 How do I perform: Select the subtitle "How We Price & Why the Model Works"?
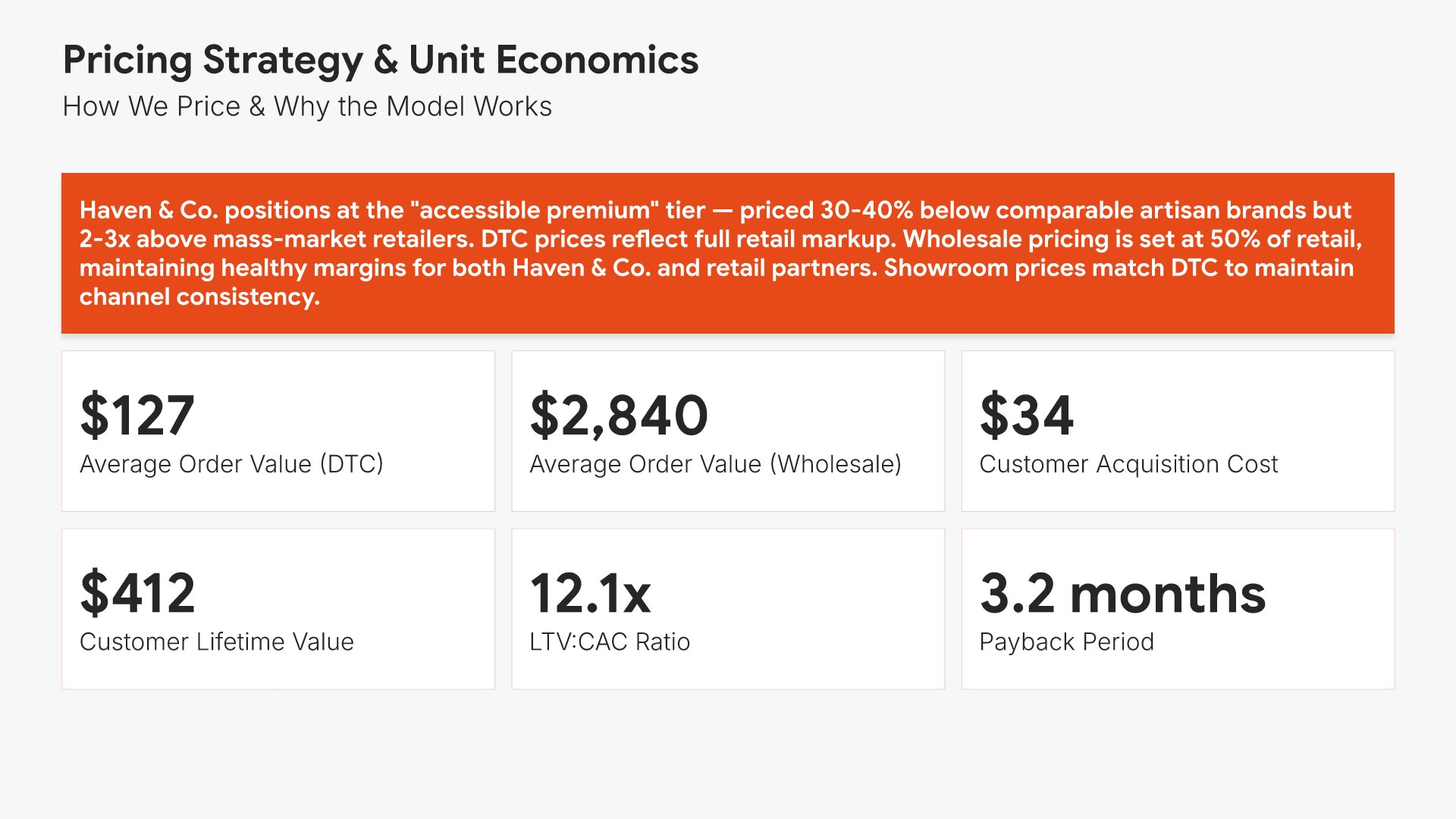[x=307, y=106]
